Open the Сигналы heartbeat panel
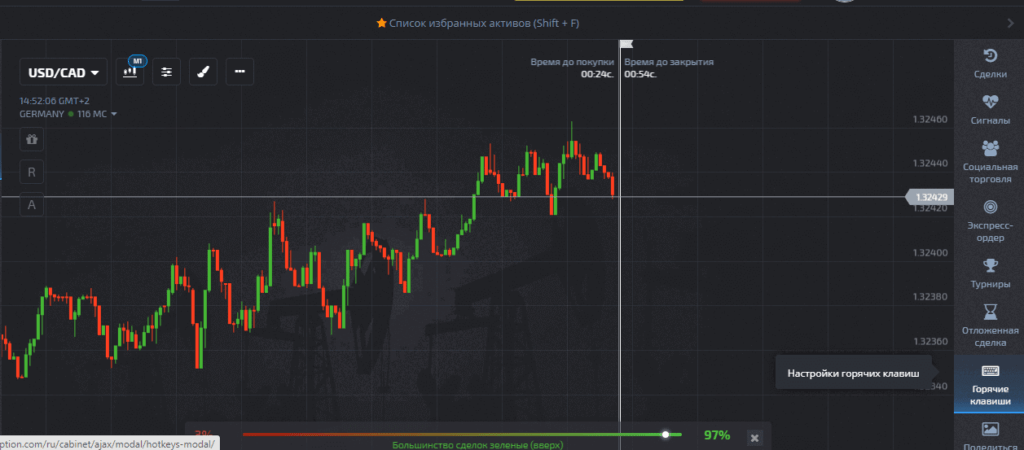This screenshot has width=1024, height=450. [989, 109]
